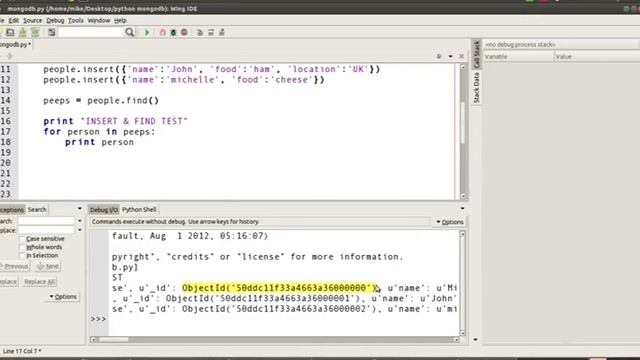Click the editor vertical scrollbar thumb
Image resolution: width=640 pixels, height=360 pixels.
(x=462, y=122)
